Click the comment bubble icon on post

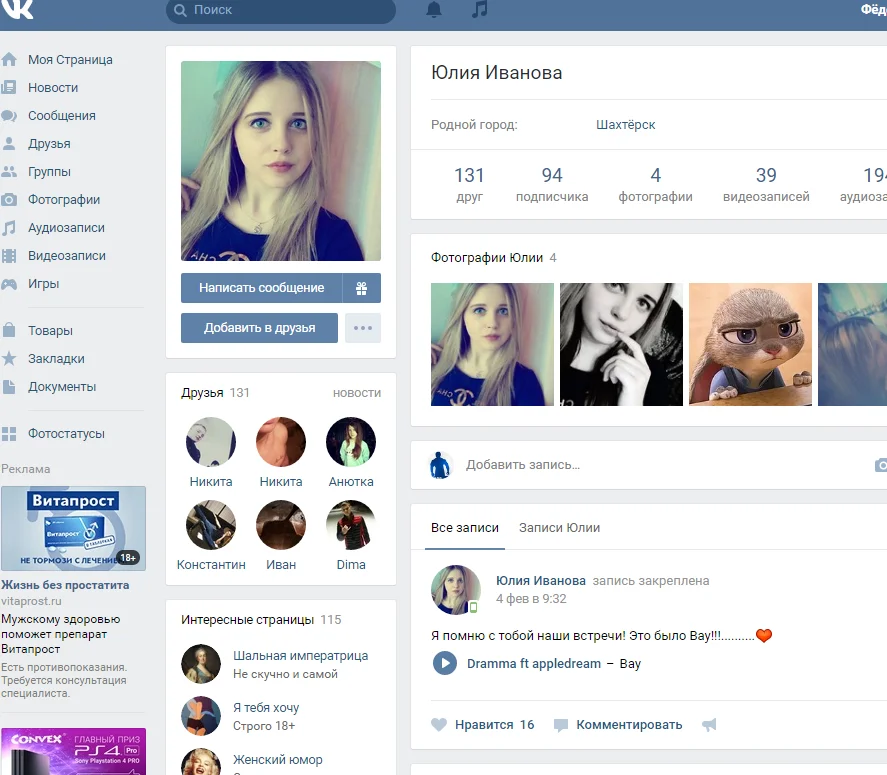561,725
